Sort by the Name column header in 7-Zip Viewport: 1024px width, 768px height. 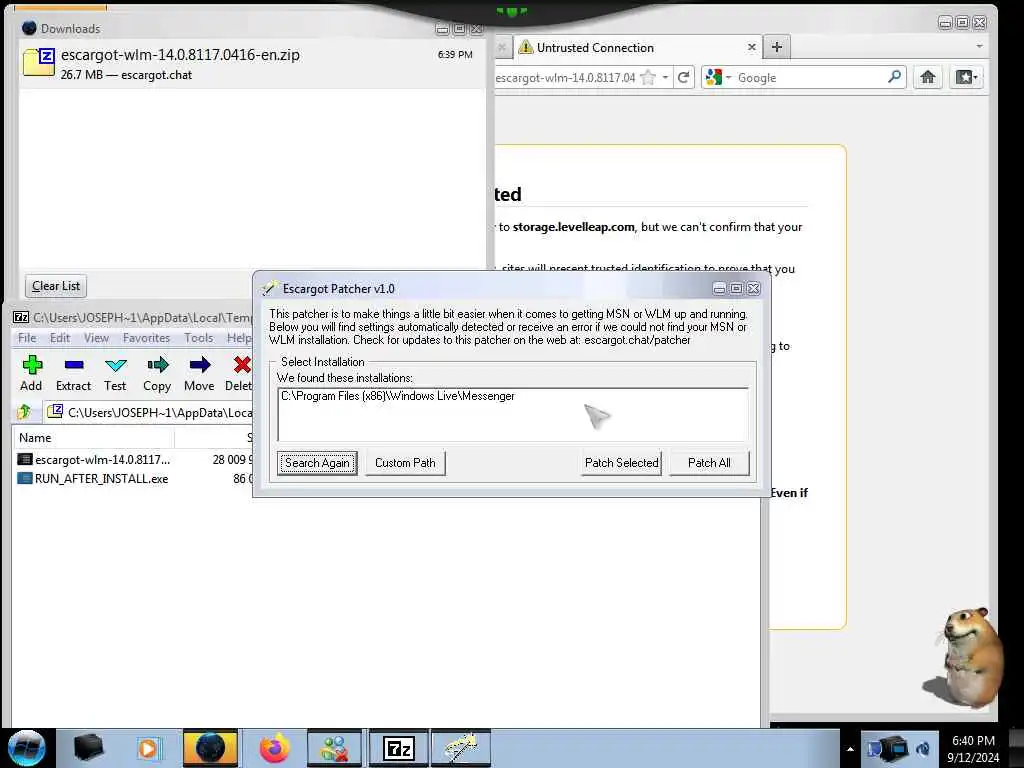pyautogui.click(x=93, y=438)
